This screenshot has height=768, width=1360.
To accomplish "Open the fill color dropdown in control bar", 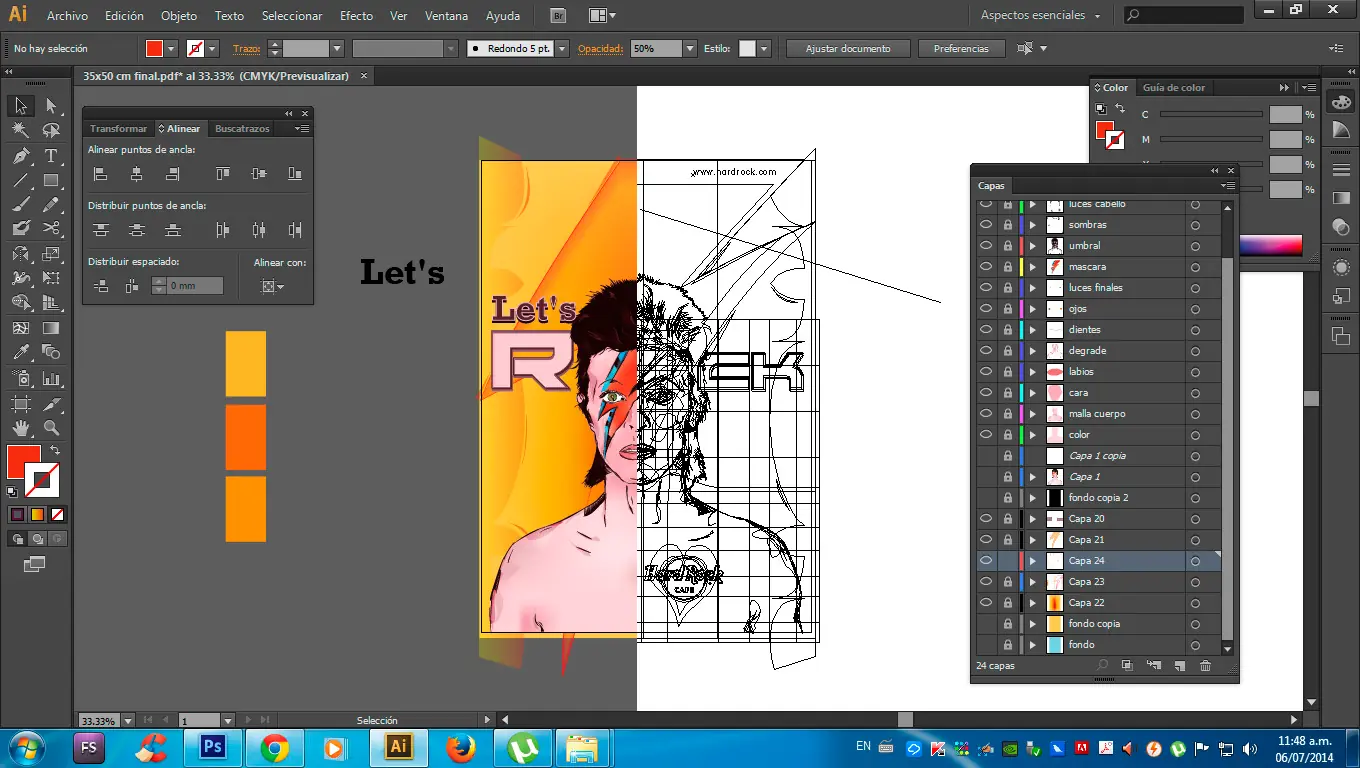I will (x=171, y=49).
